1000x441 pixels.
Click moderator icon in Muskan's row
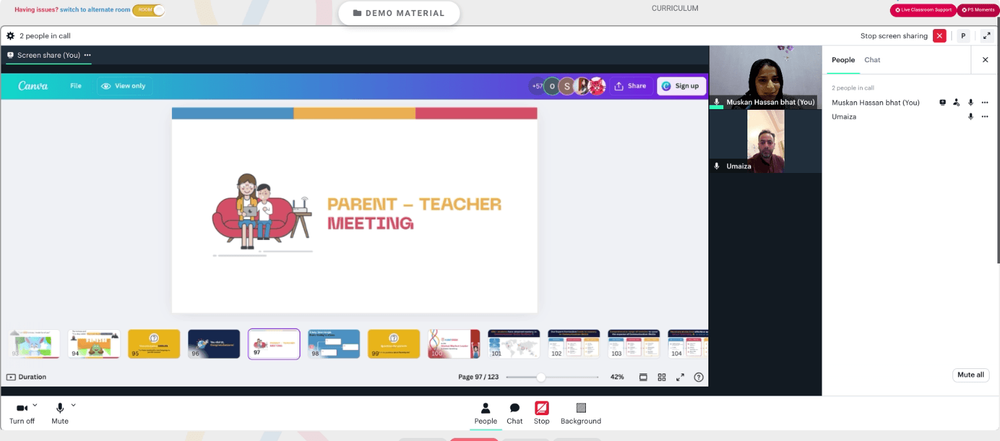[956, 103]
